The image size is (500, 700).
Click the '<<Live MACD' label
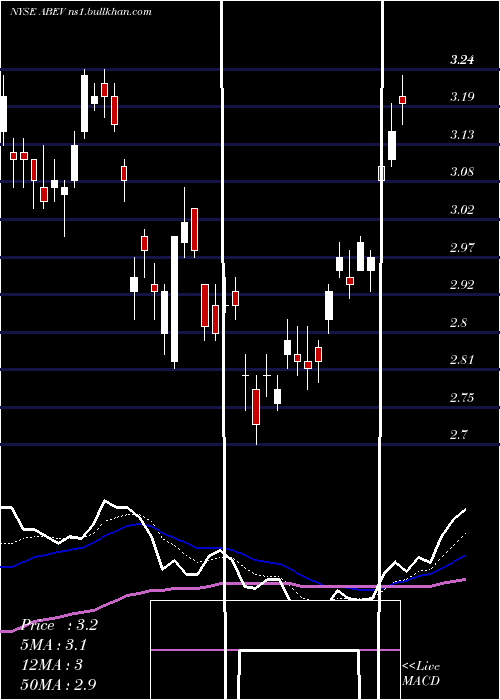click(421, 673)
